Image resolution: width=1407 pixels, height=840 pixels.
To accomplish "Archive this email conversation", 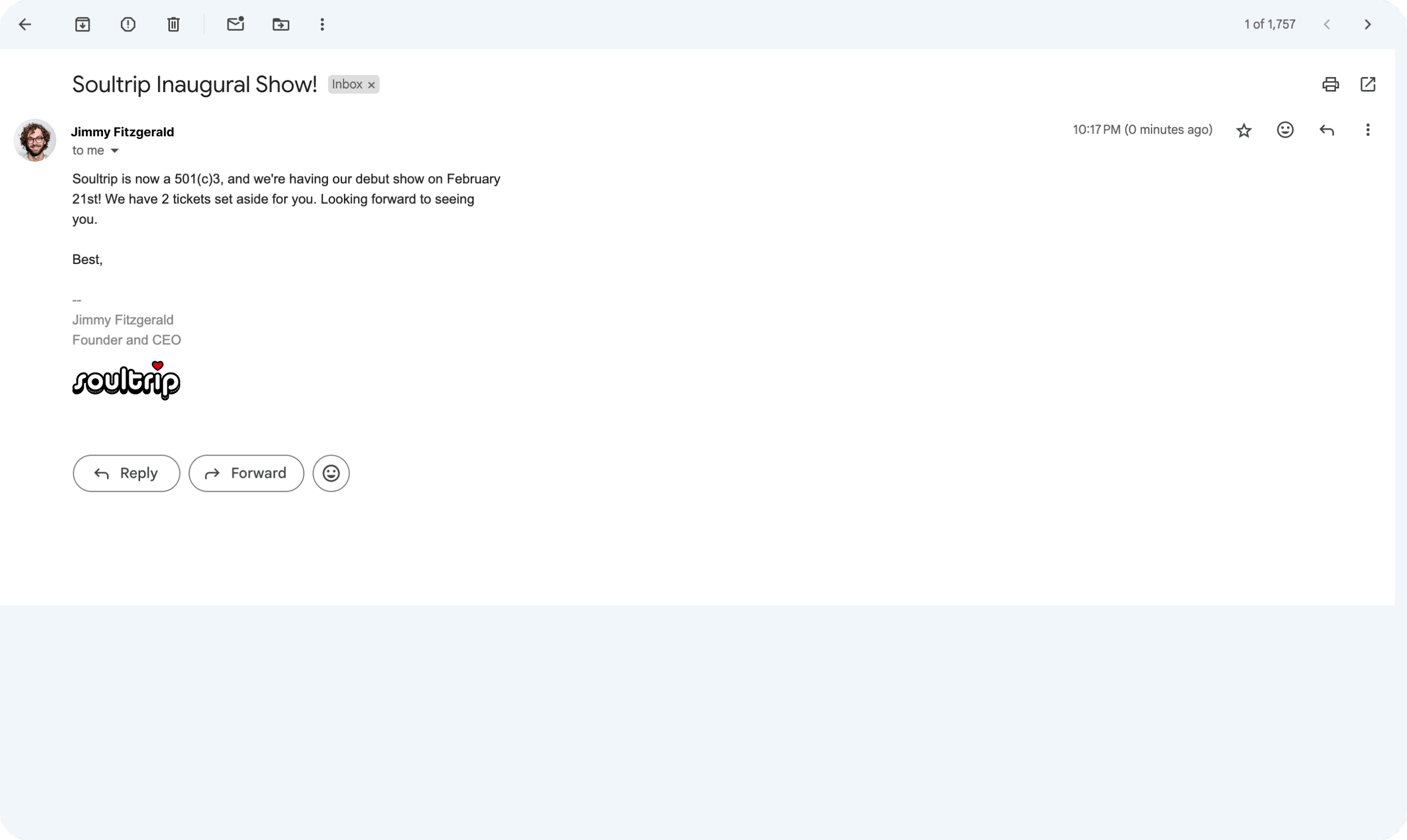I will pyautogui.click(x=83, y=24).
